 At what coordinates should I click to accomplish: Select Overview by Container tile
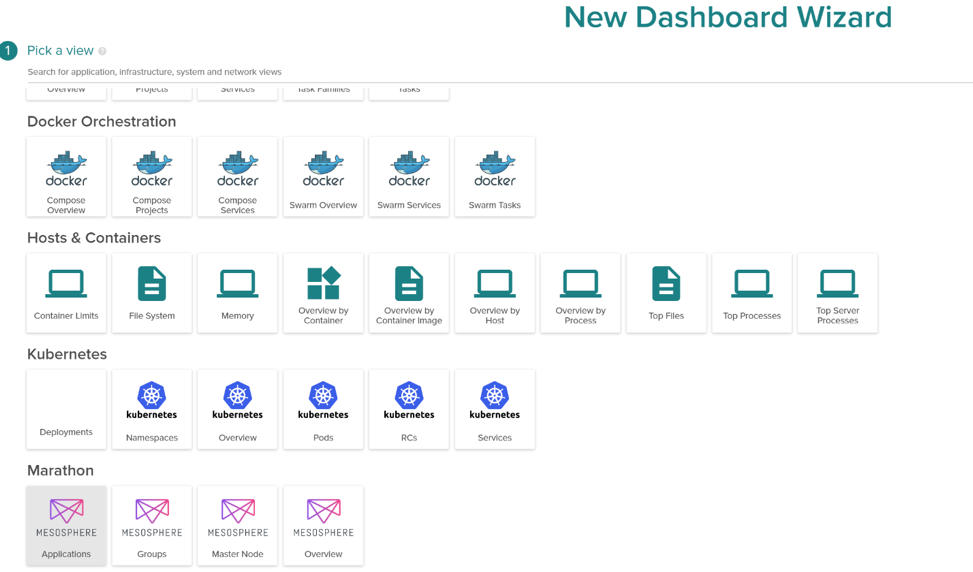click(x=323, y=293)
